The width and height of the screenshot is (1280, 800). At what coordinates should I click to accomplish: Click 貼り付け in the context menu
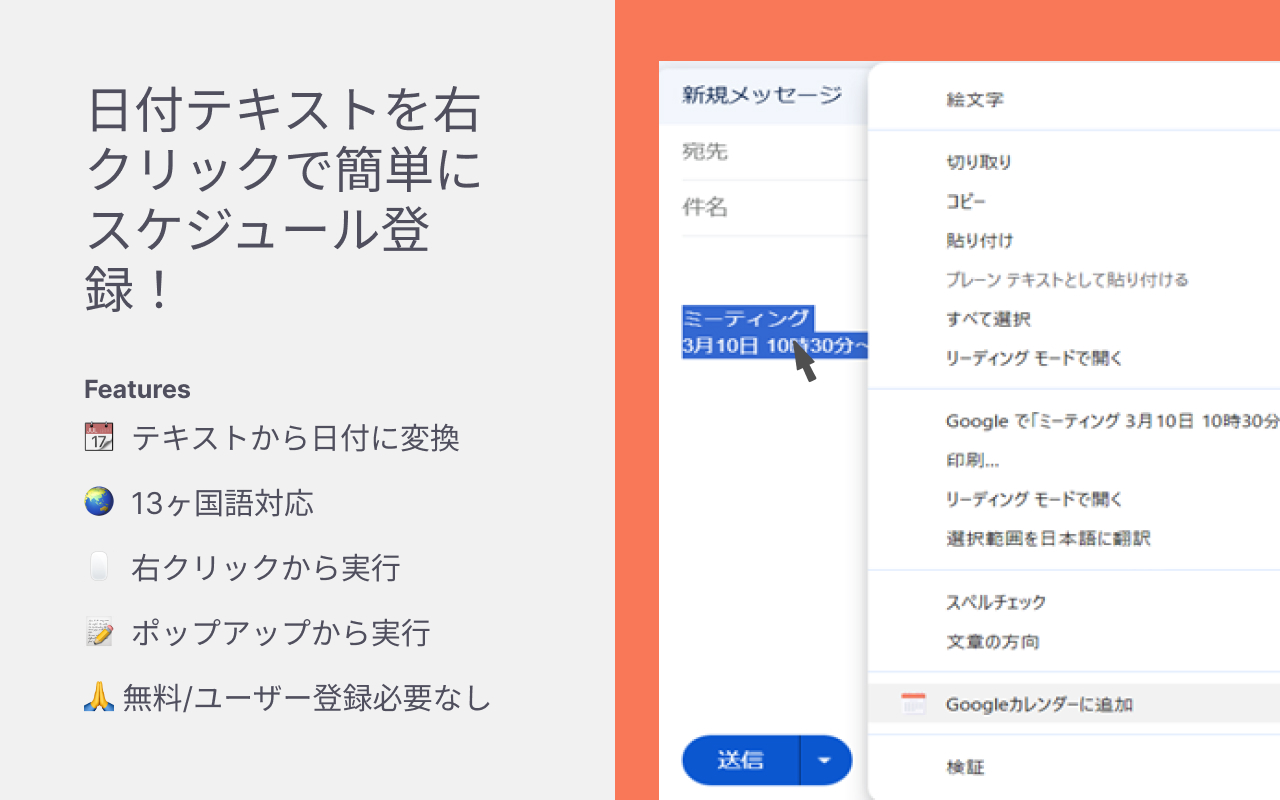[979, 240]
